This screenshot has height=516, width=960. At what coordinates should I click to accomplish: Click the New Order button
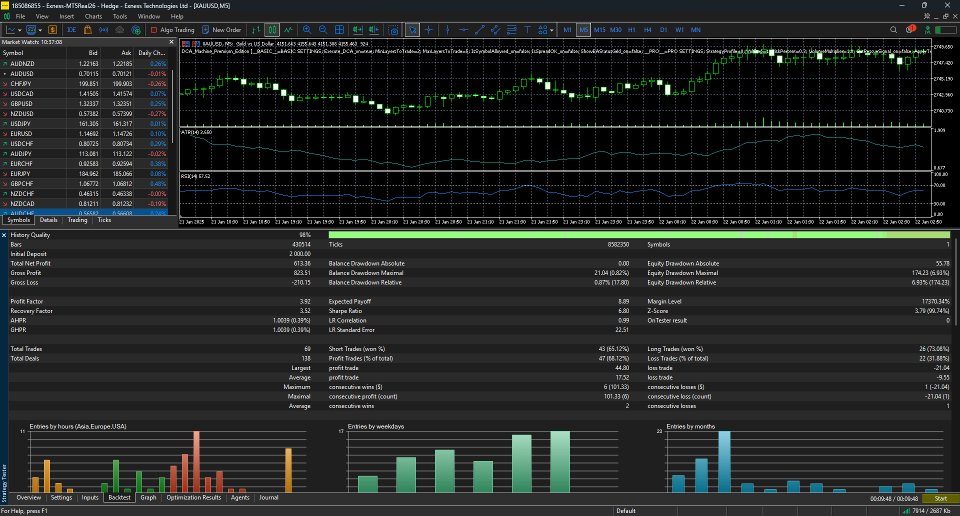pyautogui.click(x=221, y=29)
